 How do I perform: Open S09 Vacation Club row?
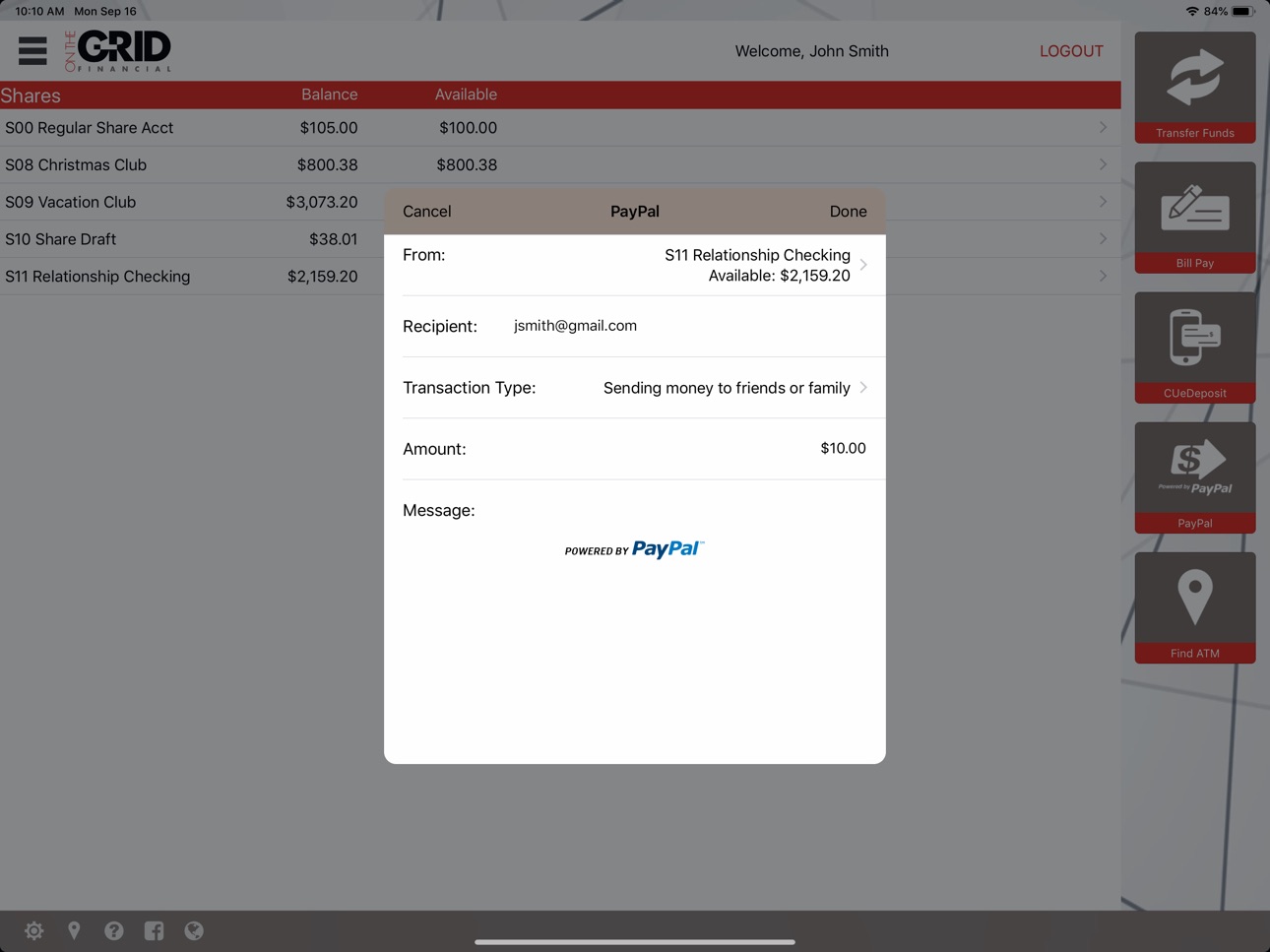[192, 202]
